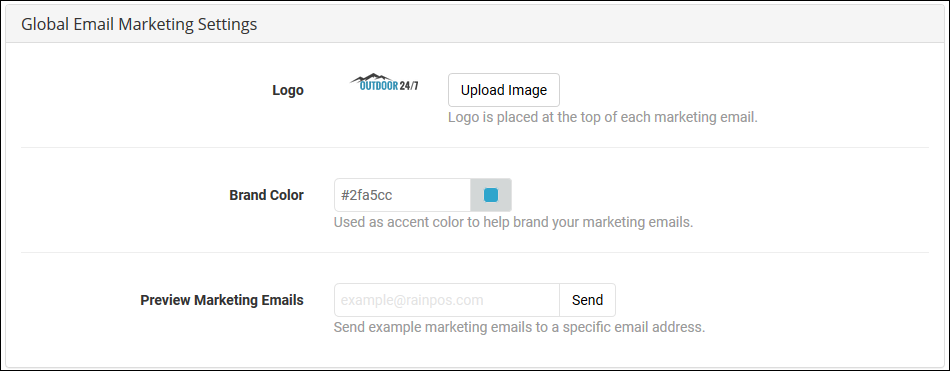The width and height of the screenshot is (950, 371).
Task: Click the 24/7 text in the logo
Action: [409, 86]
